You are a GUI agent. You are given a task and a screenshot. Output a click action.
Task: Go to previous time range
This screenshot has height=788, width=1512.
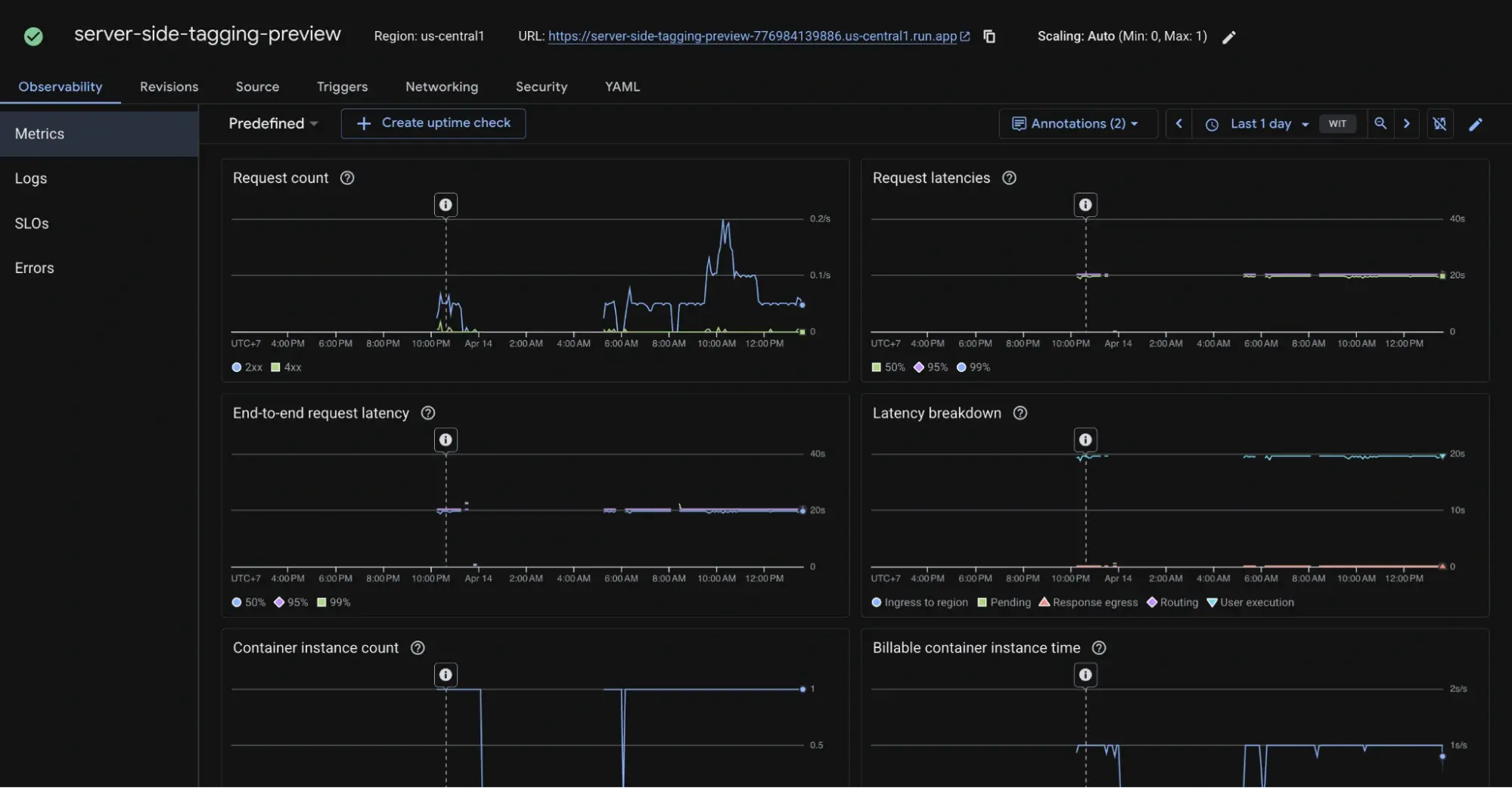pyautogui.click(x=1178, y=123)
